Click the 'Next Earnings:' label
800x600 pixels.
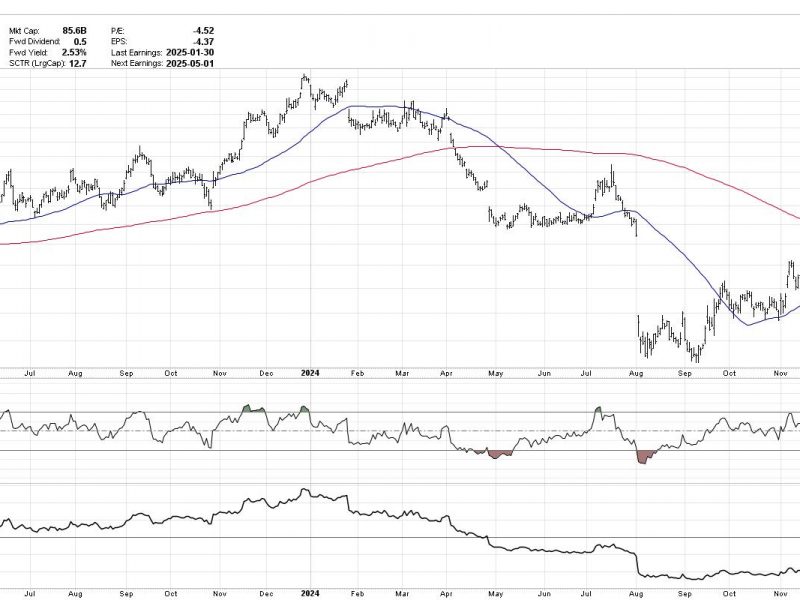[137, 63]
